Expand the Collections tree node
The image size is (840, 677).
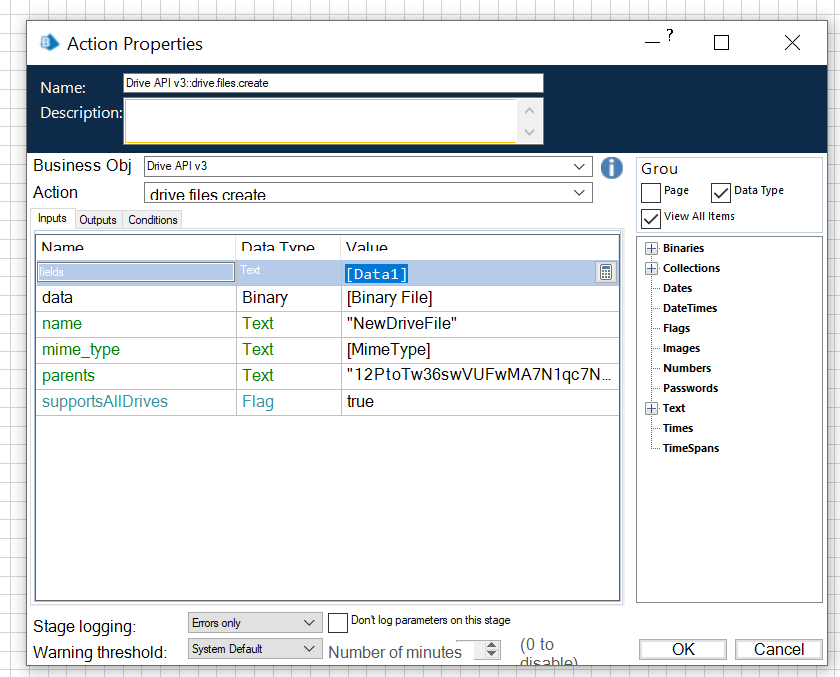[x=652, y=268]
